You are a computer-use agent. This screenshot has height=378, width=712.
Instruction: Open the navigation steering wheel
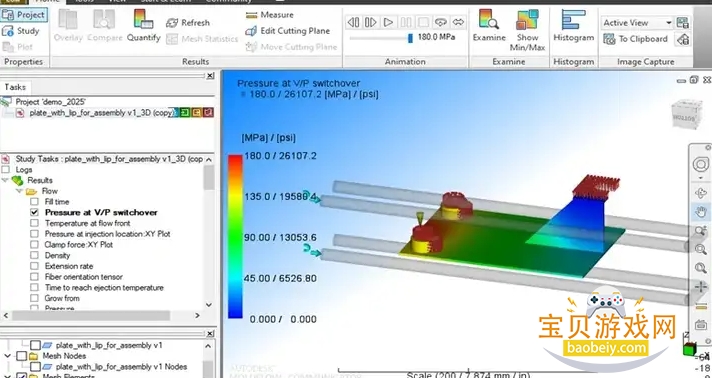tap(700, 164)
